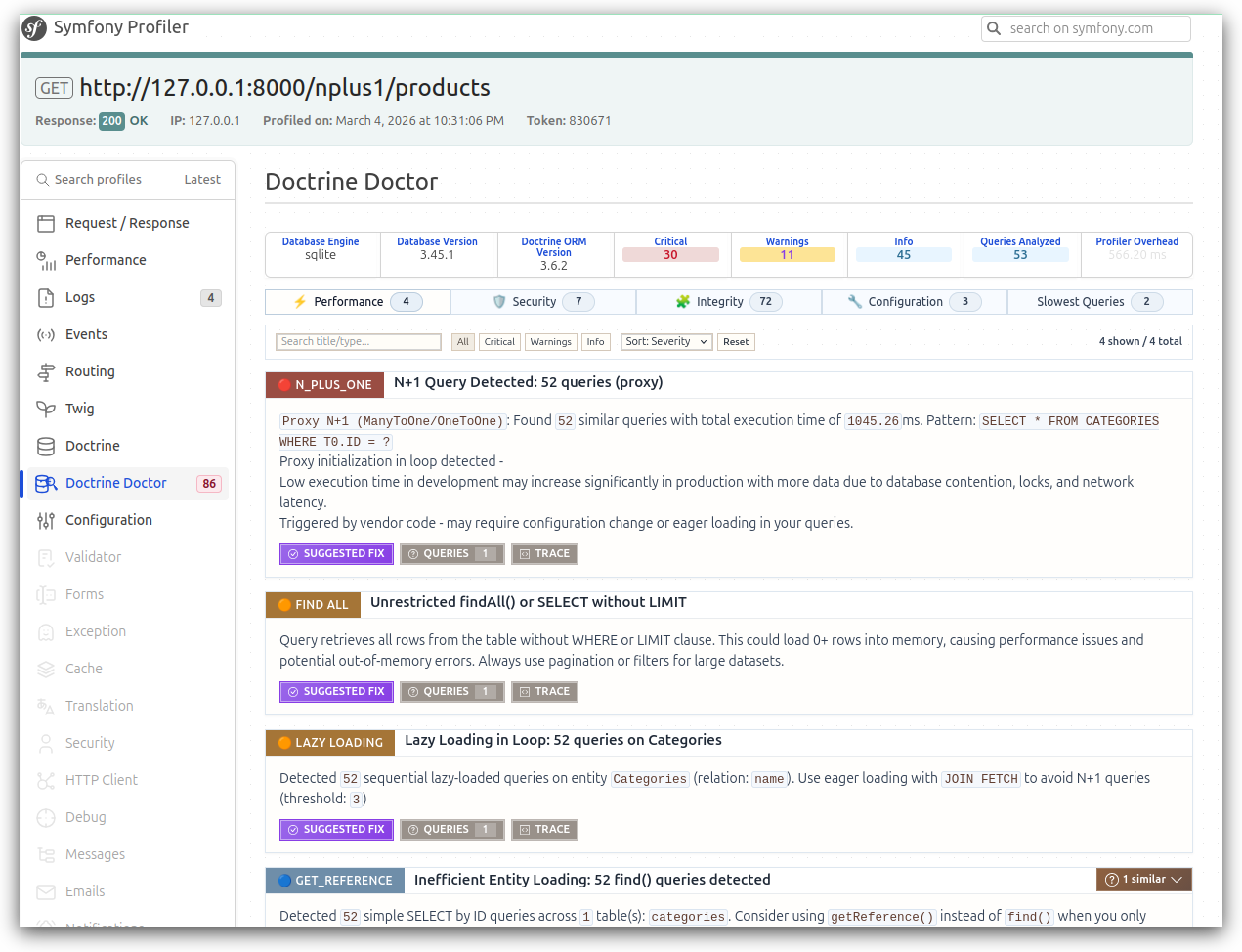Click the Debug sidebar icon

tap(46, 817)
